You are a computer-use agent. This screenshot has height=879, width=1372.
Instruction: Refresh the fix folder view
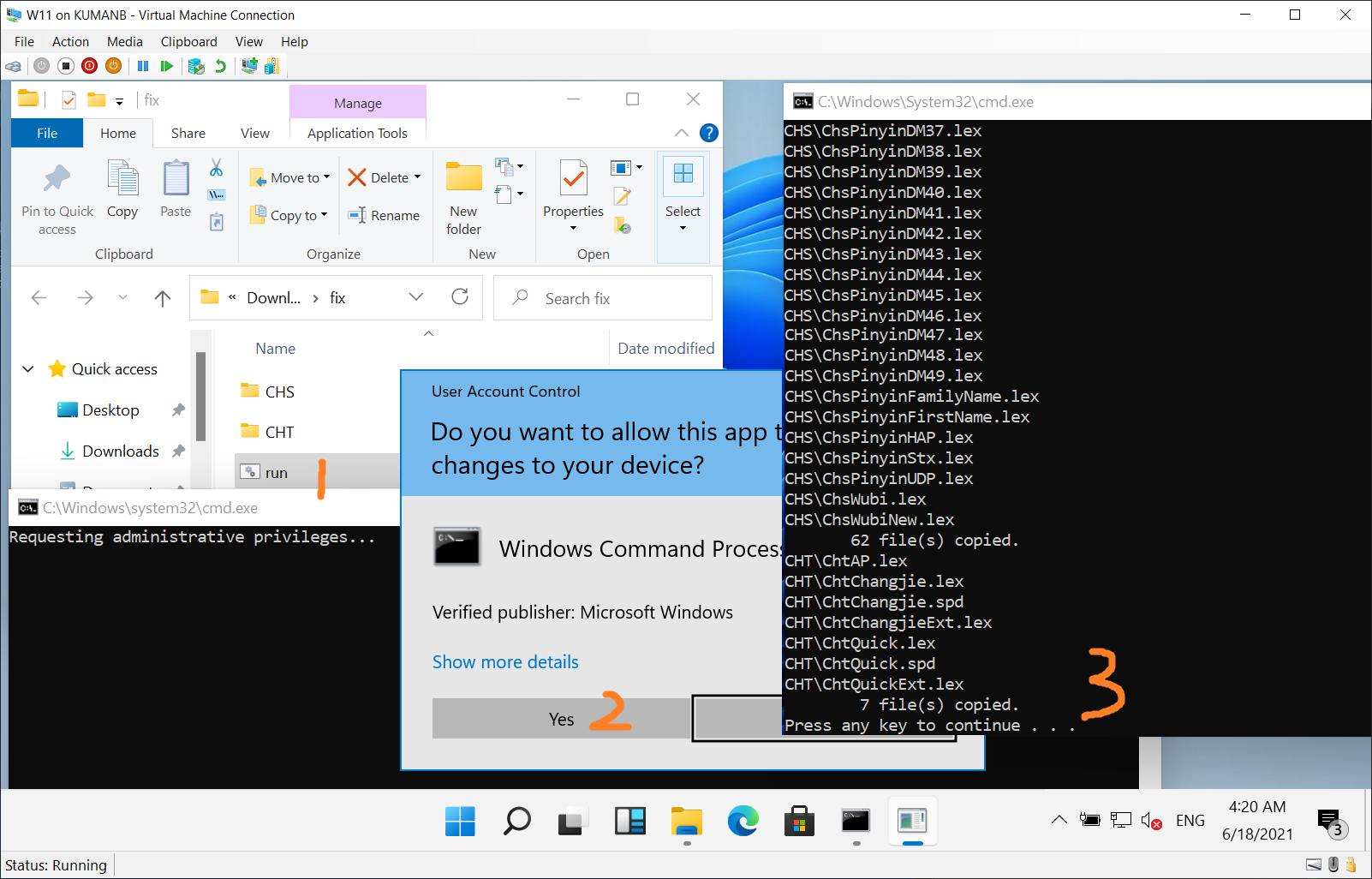click(460, 296)
